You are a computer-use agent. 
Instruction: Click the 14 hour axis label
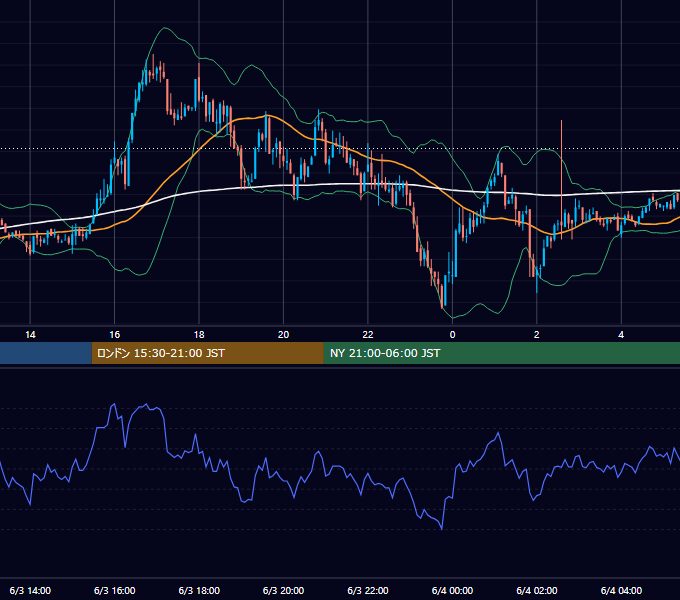tap(30, 335)
